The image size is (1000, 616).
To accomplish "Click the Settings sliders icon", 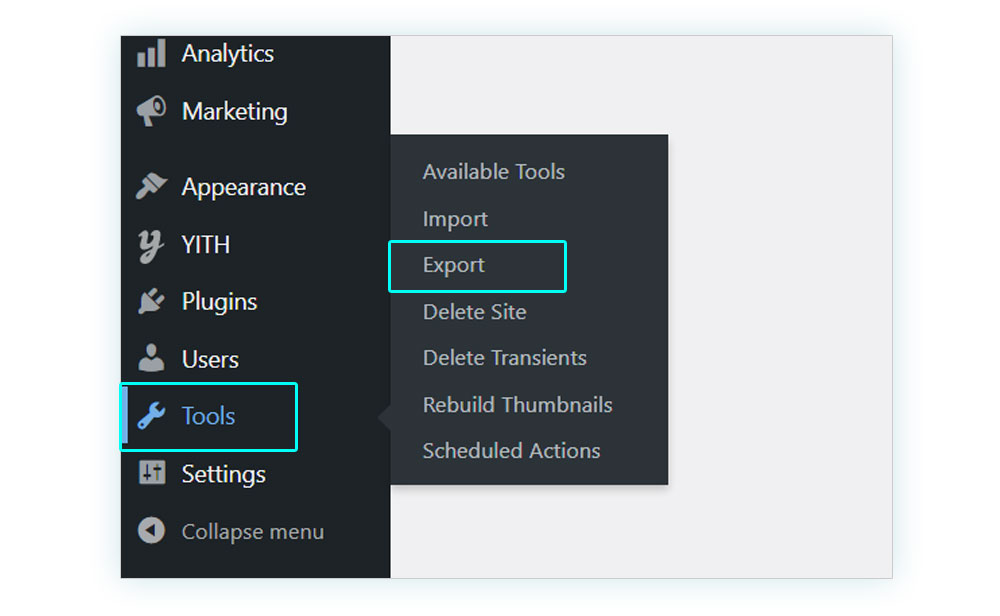I will (x=152, y=473).
